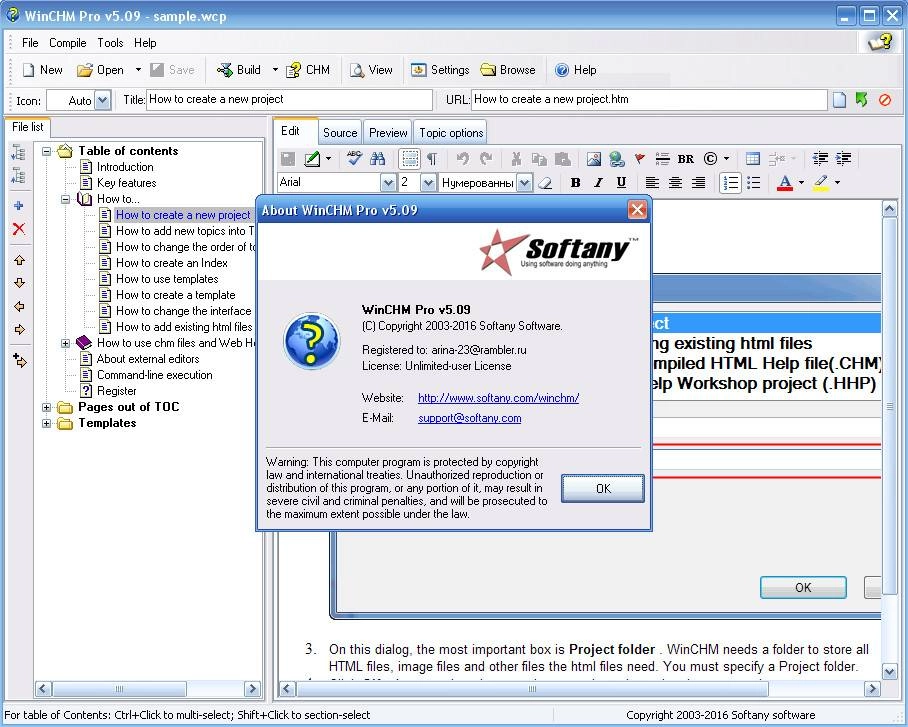Select the Key features topic

(x=126, y=183)
